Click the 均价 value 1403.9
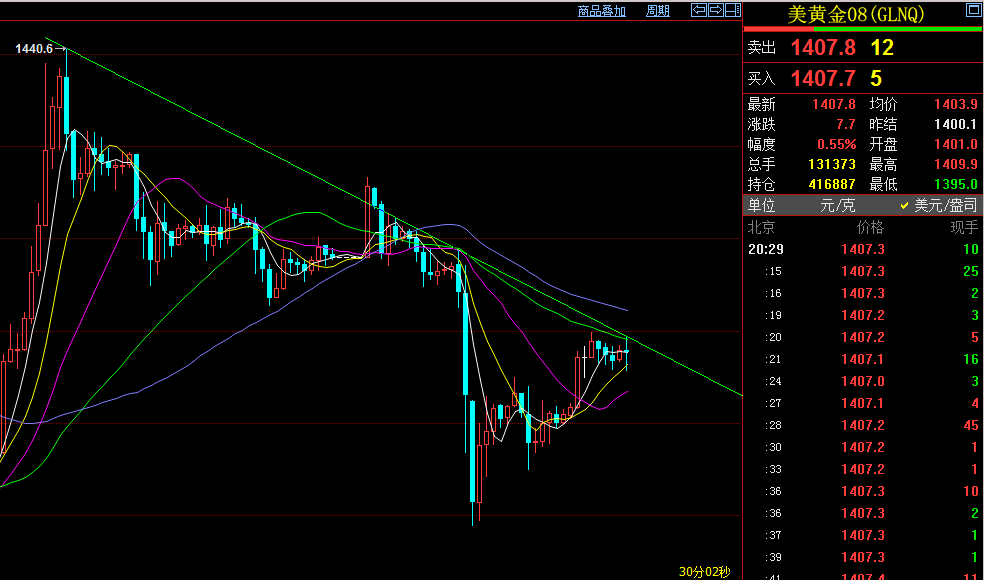This screenshot has height=580, width=984. pyautogui.click(x=956, y=104)
